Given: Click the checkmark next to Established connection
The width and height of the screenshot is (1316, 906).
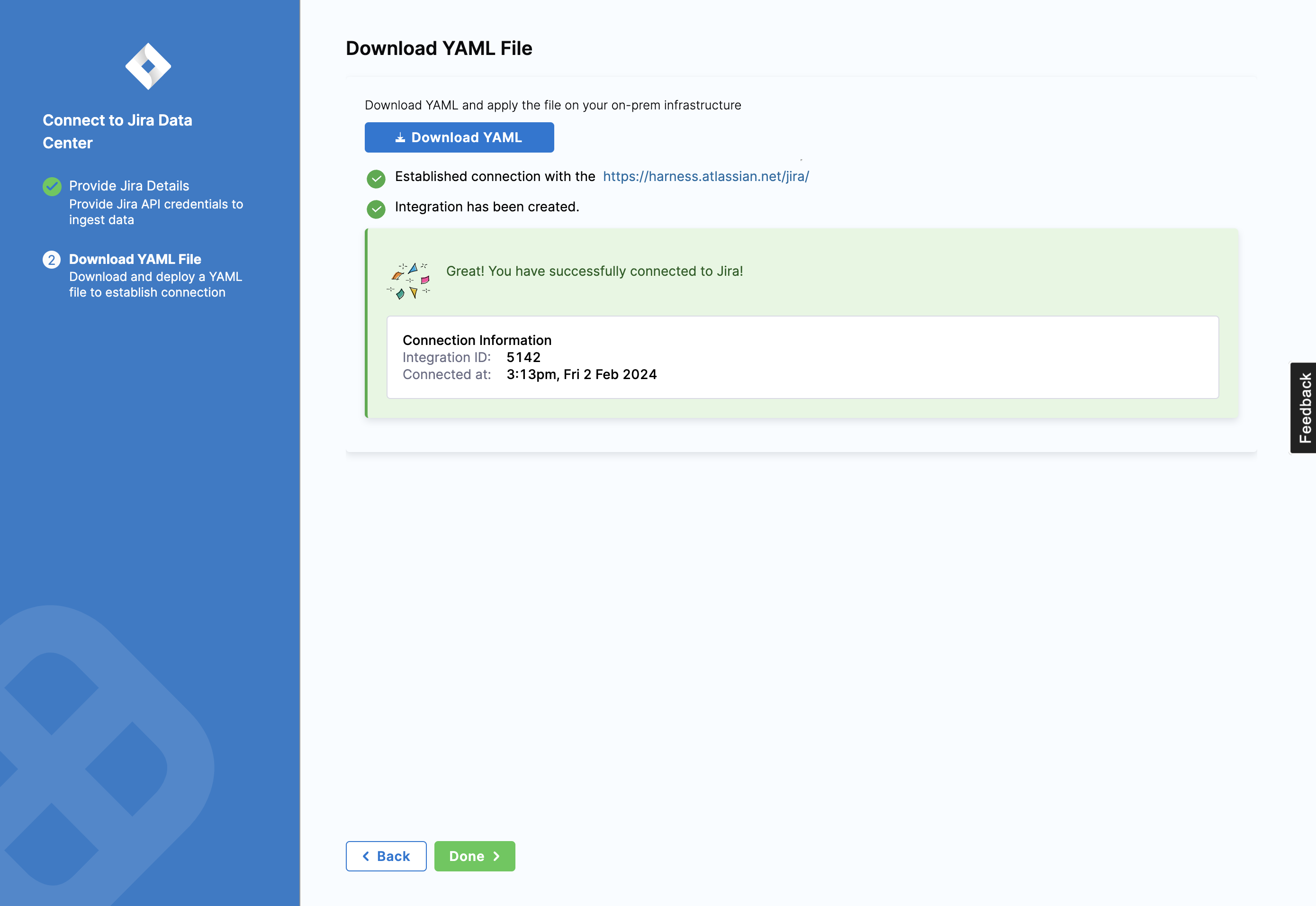Looking at the screenshot, I should [x=377, y=178].
